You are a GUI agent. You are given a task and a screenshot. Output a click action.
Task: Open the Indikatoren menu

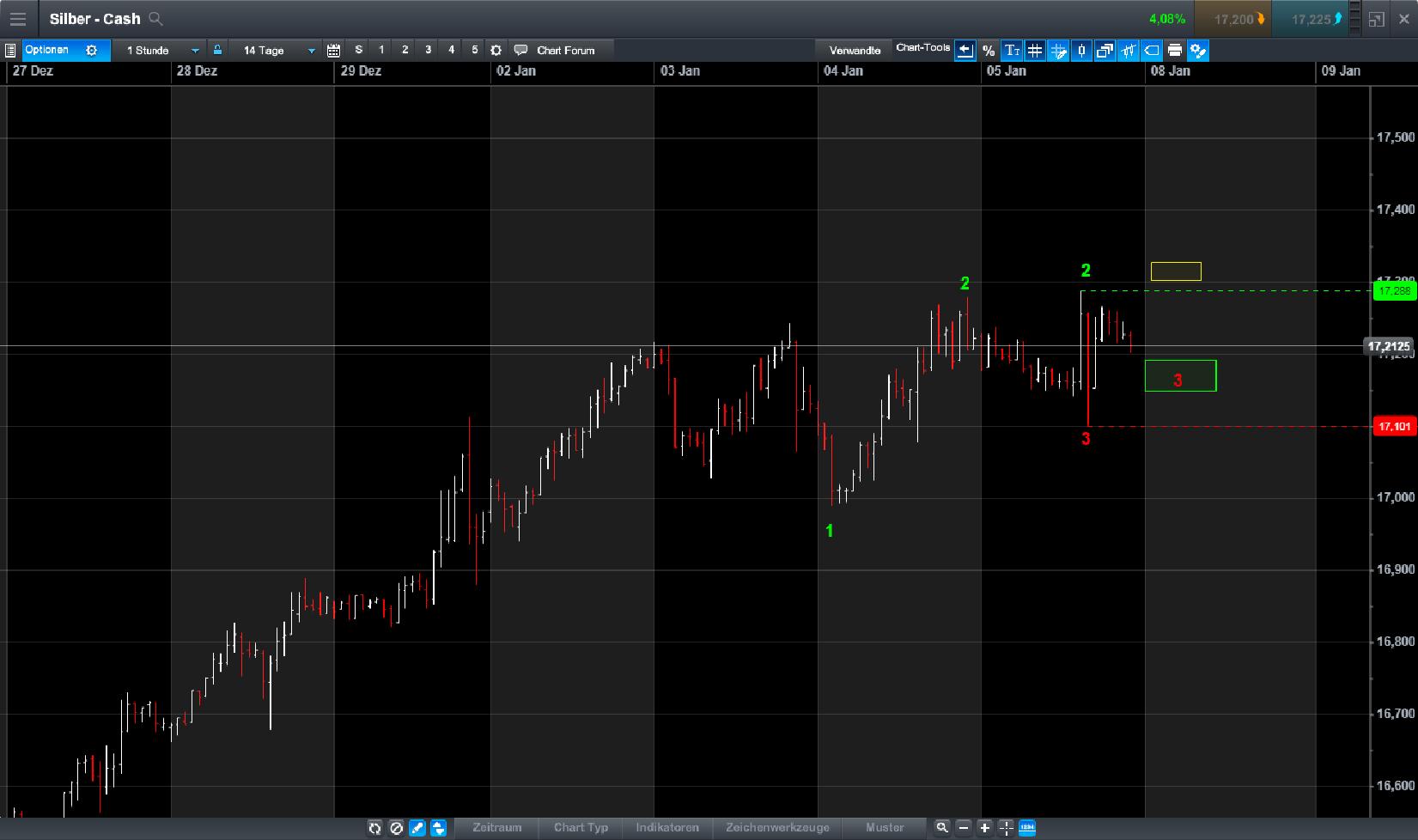pos(666,828)
